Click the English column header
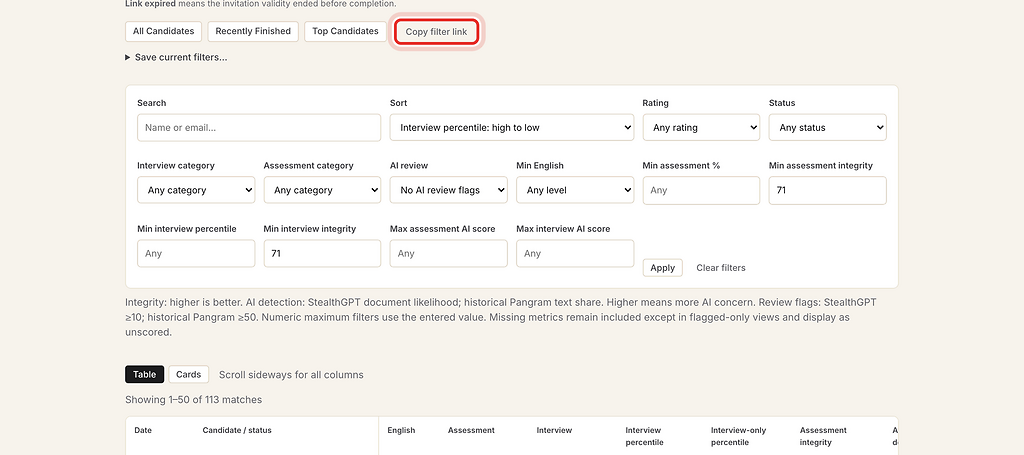Image resolution: width=1024 pixels, height=455 pixels. (401, 431)
